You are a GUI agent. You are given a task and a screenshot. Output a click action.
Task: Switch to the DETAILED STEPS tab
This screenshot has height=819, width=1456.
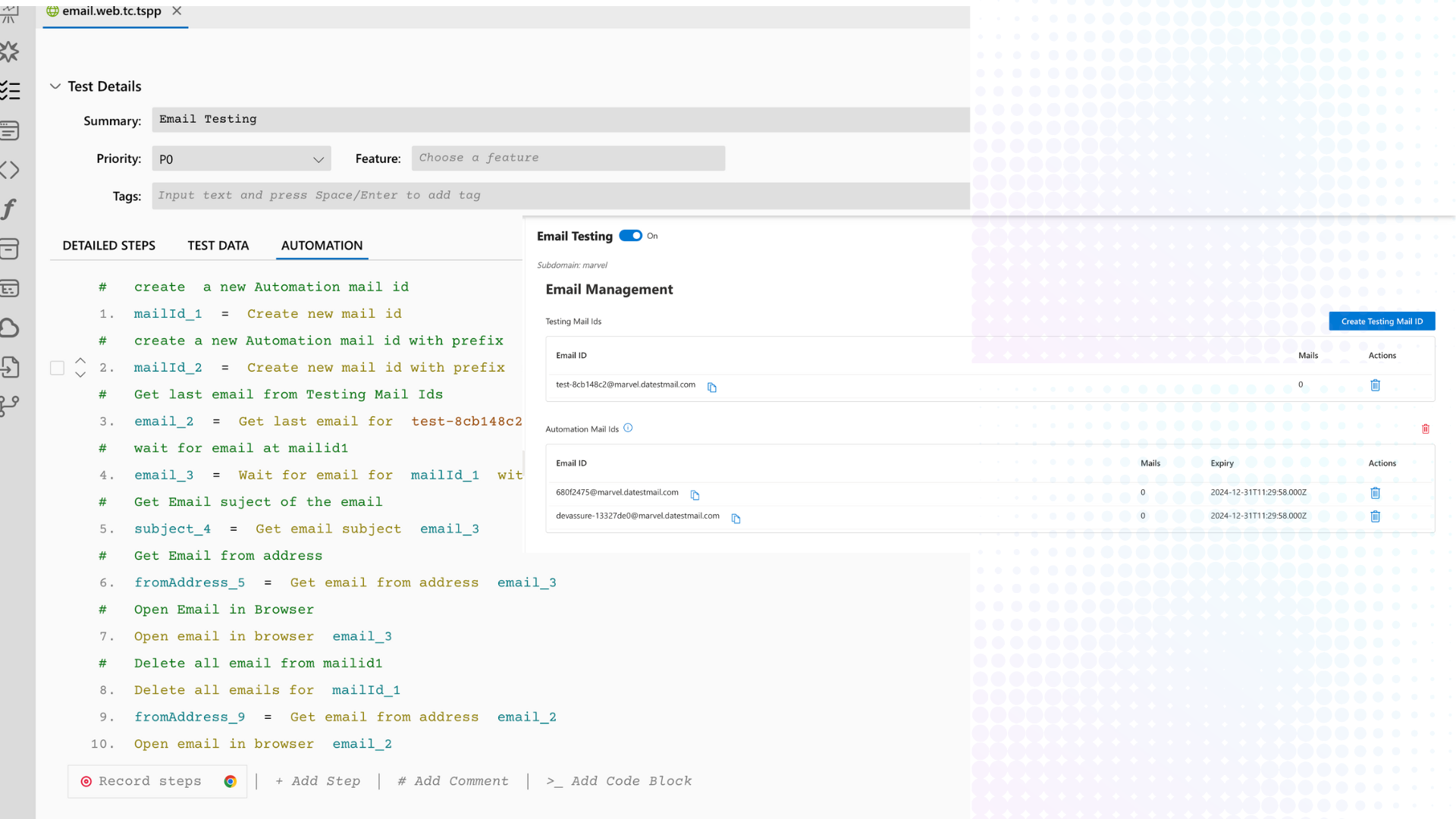(x=109, y=246)
